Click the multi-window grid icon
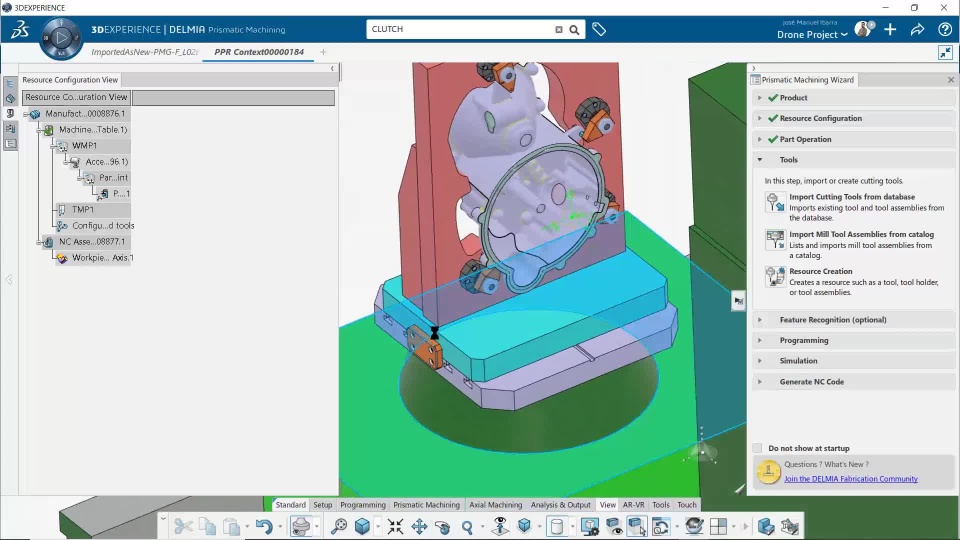Viewport: 960px width, 540px height. pos(718,527)
